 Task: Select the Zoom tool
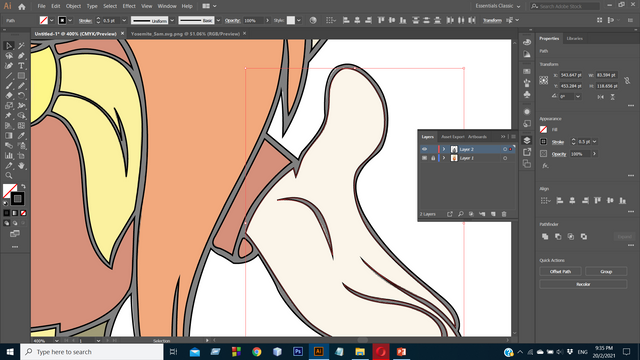(x=9, y=176)
